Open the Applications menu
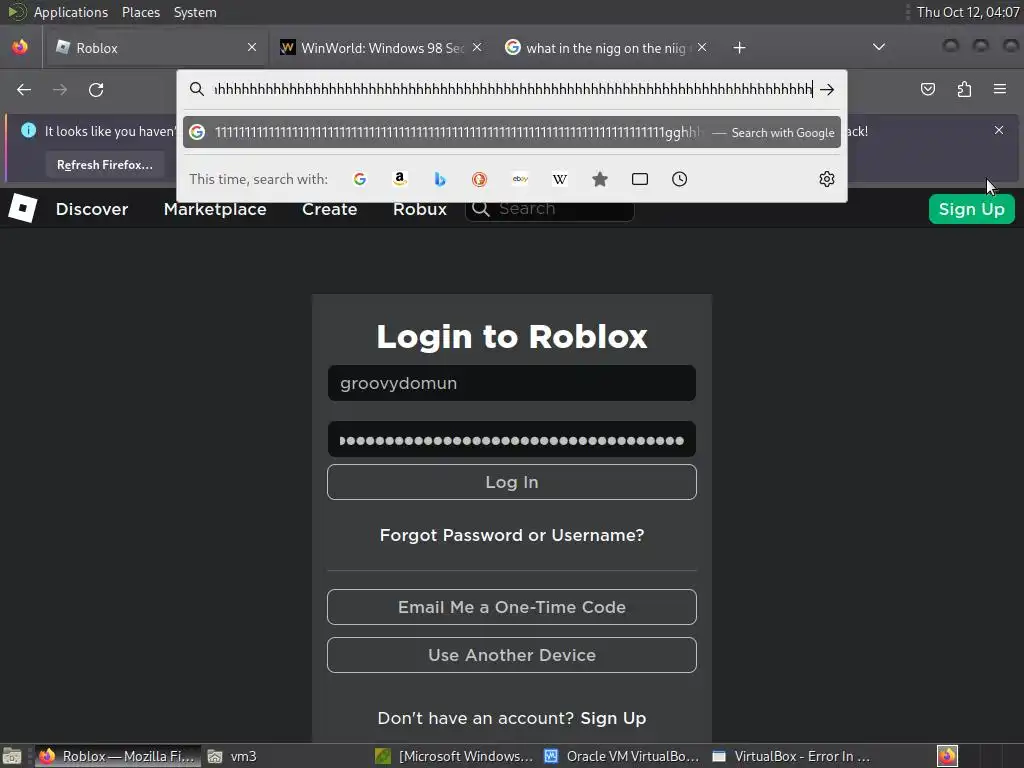 pyautogui.click(x=71, y=12)
